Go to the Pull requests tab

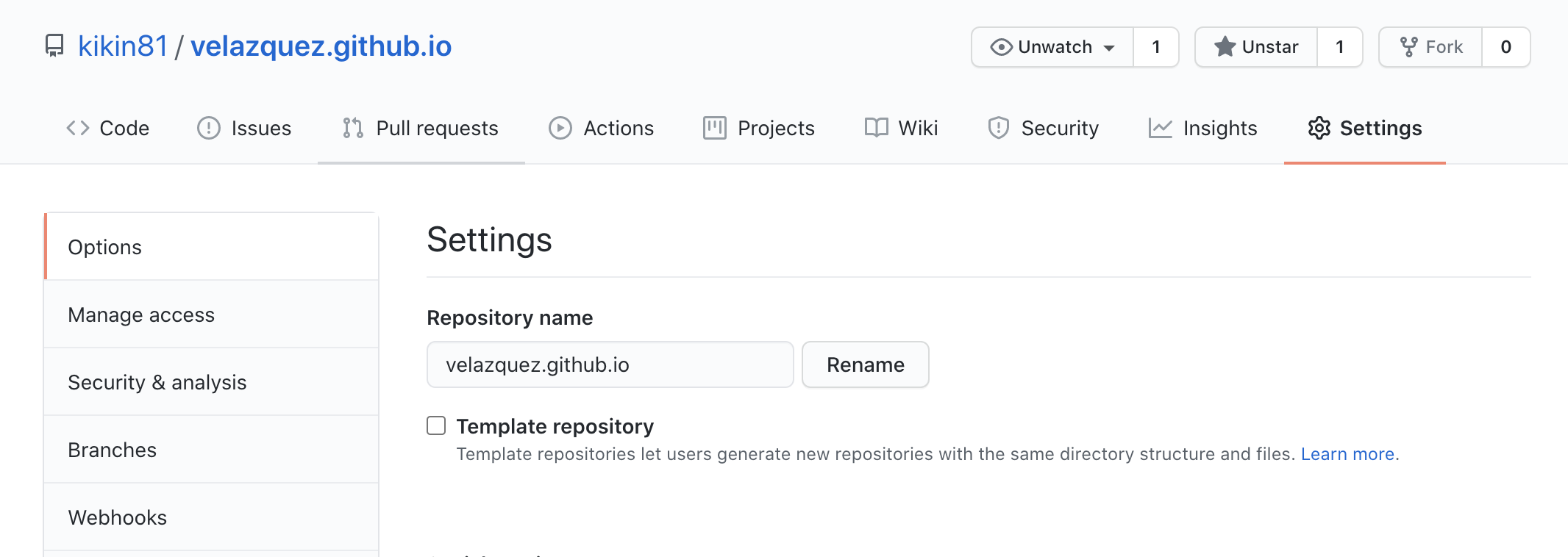click(x=421, y=128)
